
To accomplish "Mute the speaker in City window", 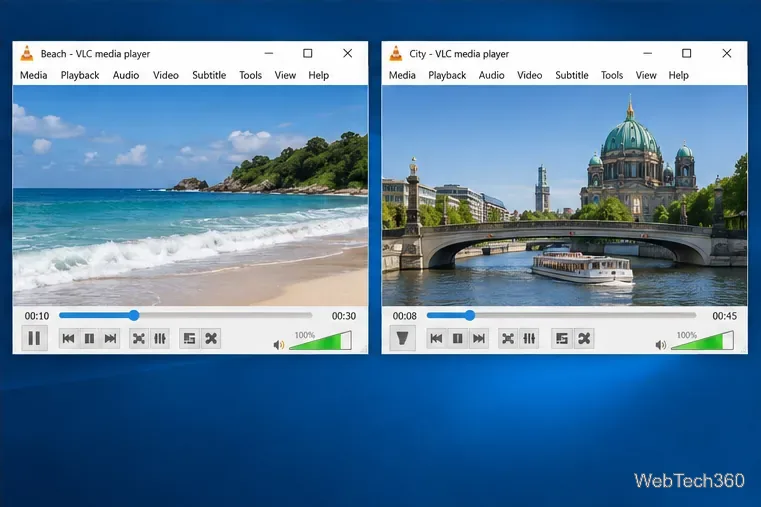I will (x=661, y=345).
